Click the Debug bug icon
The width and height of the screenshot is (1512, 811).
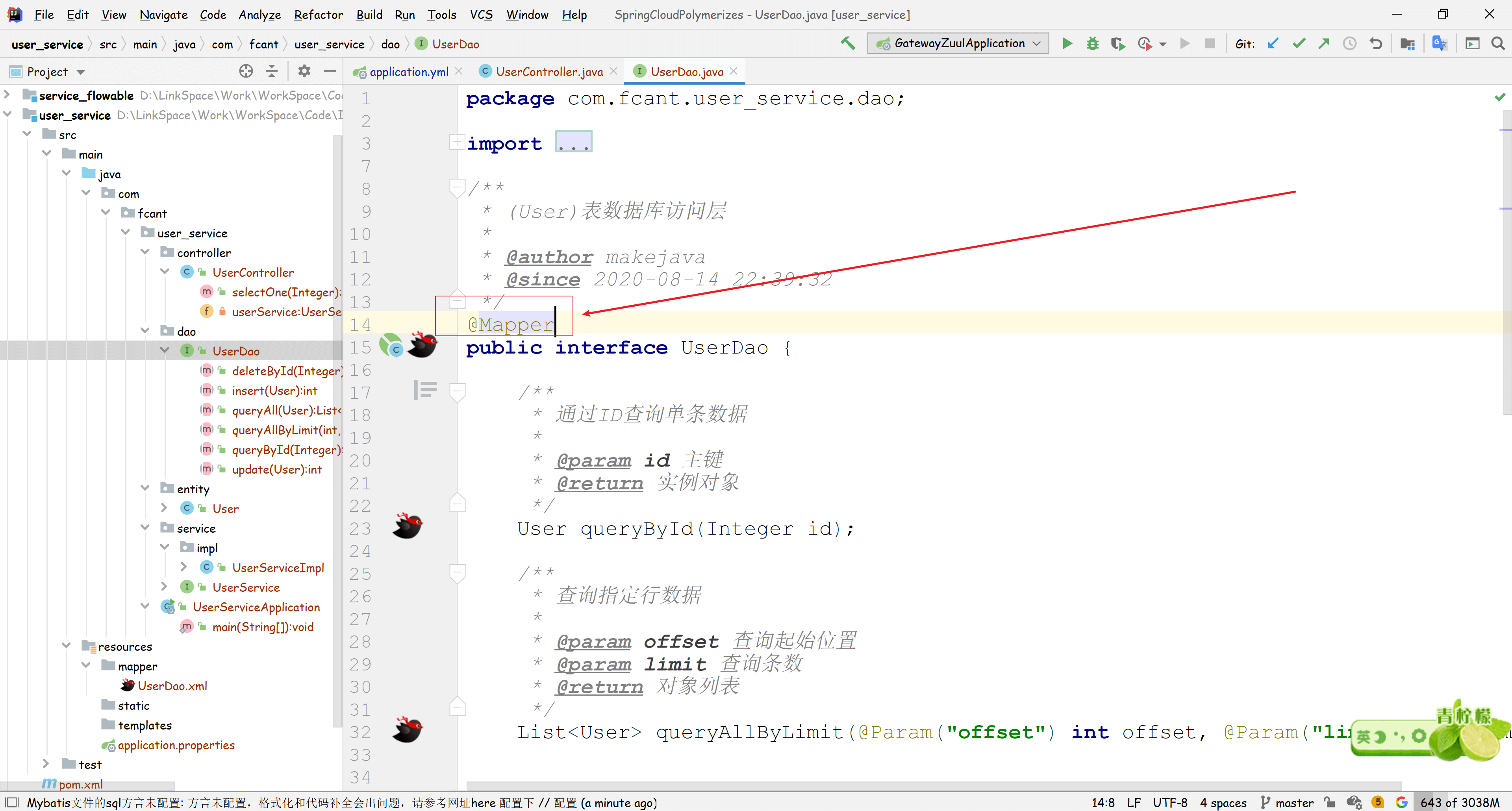1092,43
